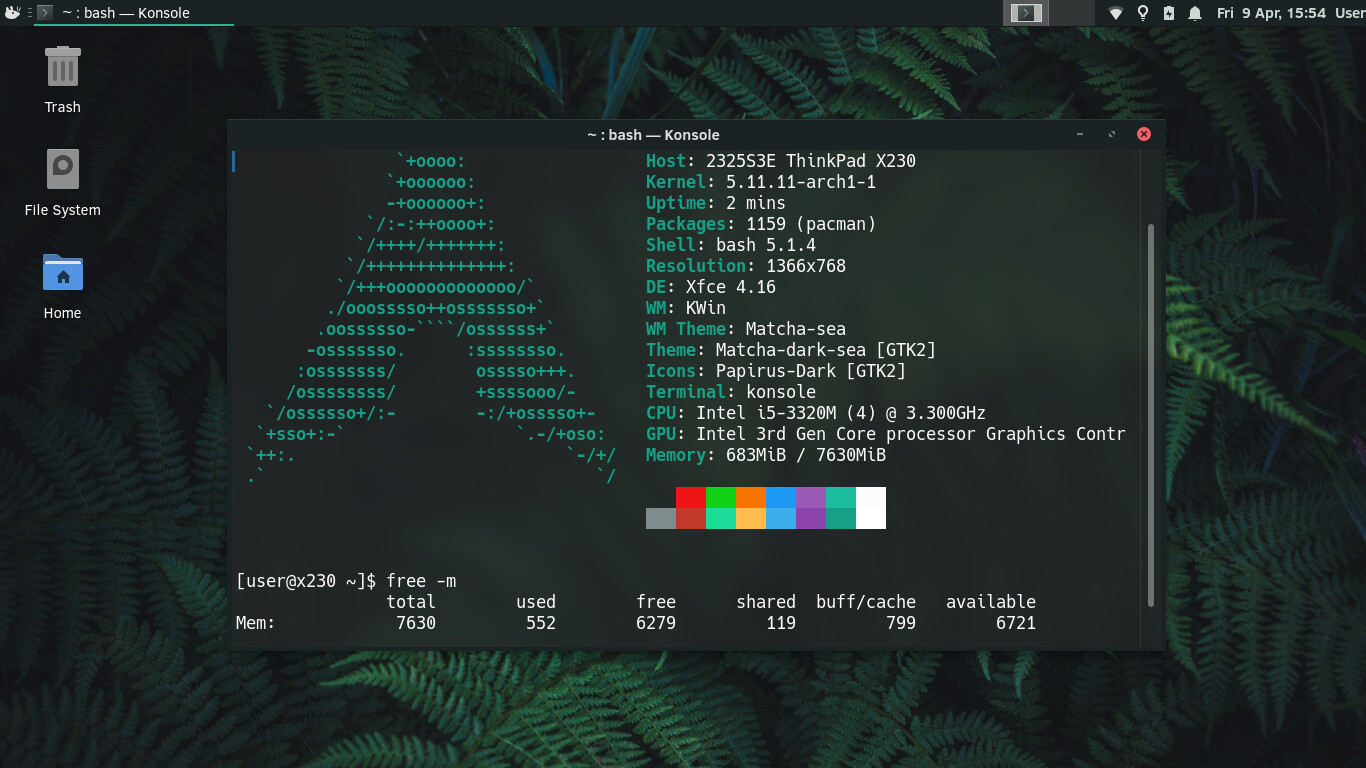Screen dimensions: 1366x768
Task: Close the Konsole window with the red button
Action: tap(1144, 134)
